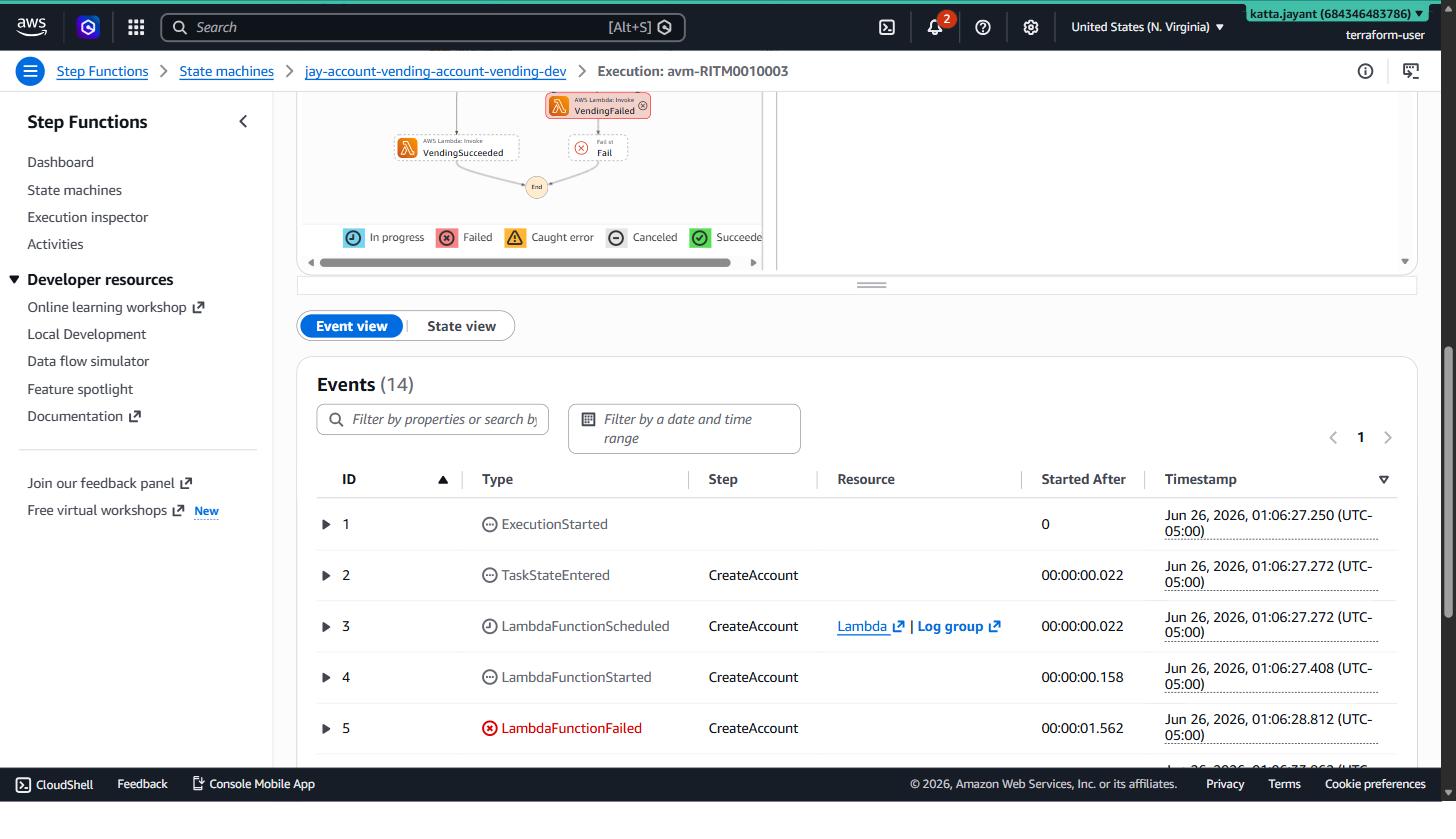Click the calendar icon in date filter
The image size is (1456, 839).
point(589,419)
